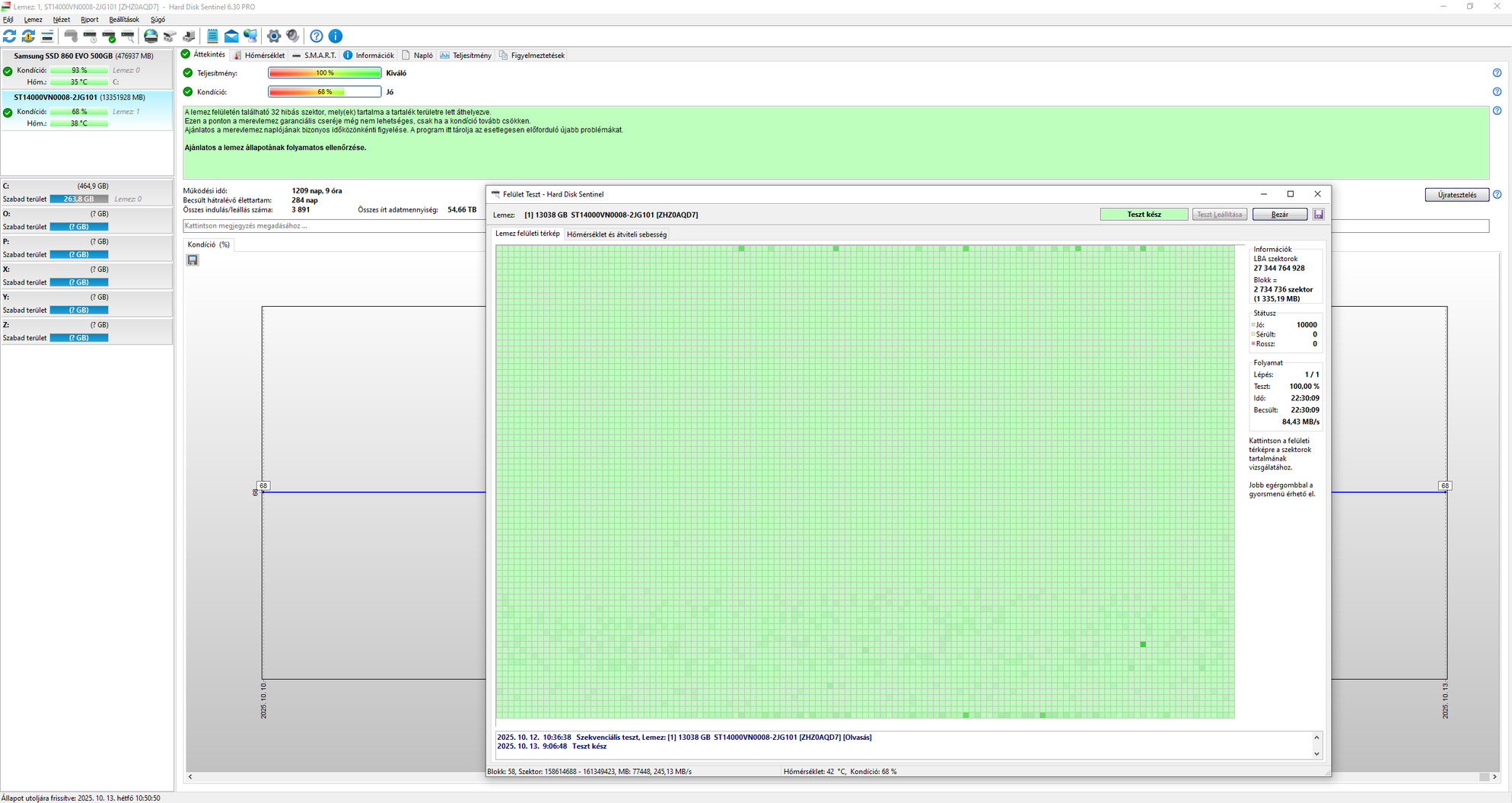Switch to the Napló tab
The width and height of the screenshot is (1512, 803).
tap(418, 56)
